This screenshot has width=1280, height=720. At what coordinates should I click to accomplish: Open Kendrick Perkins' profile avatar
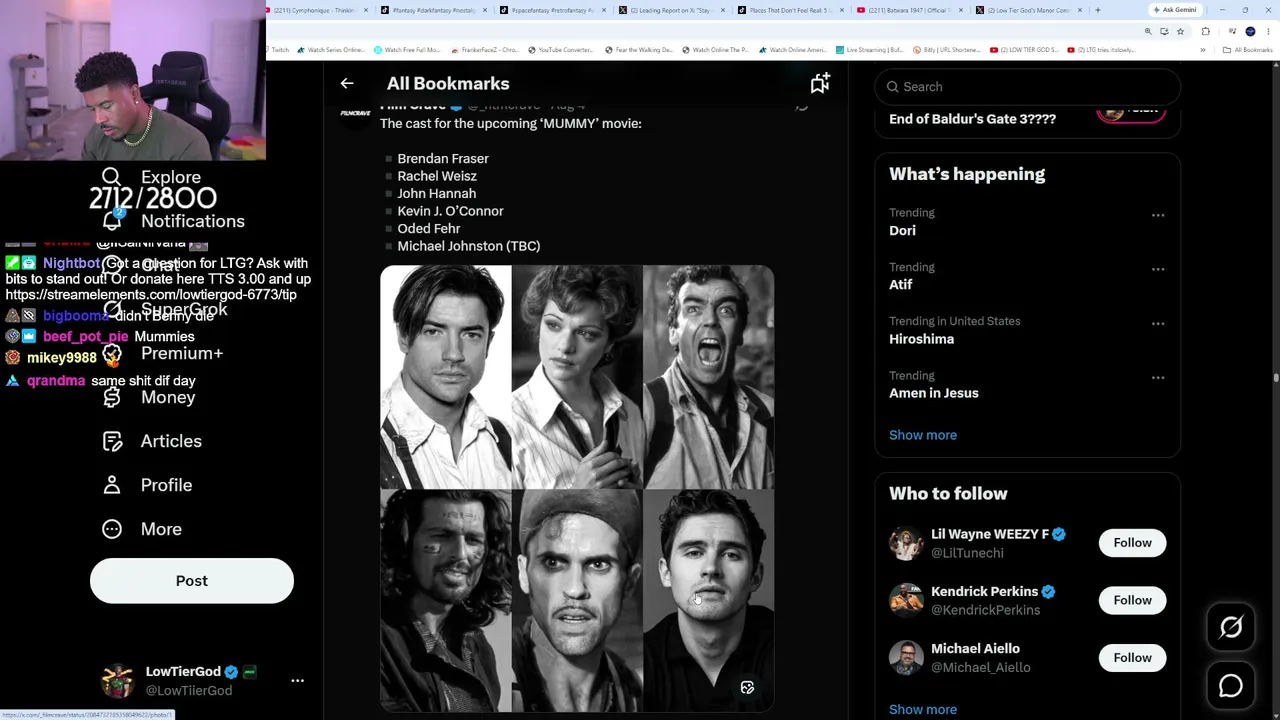click(906, 600)
